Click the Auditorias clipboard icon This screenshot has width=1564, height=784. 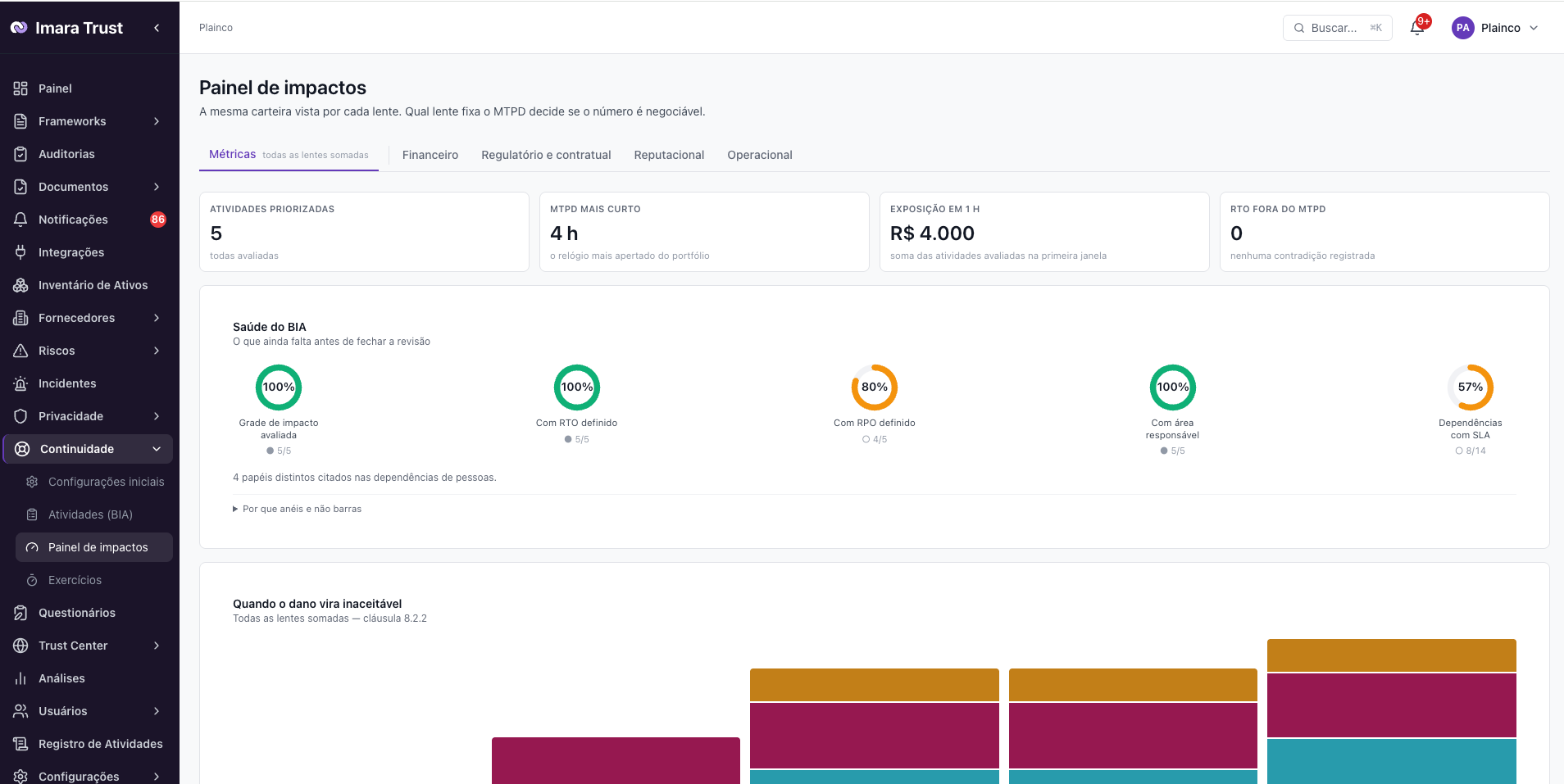pyautogui.click(x=20, y=154)
